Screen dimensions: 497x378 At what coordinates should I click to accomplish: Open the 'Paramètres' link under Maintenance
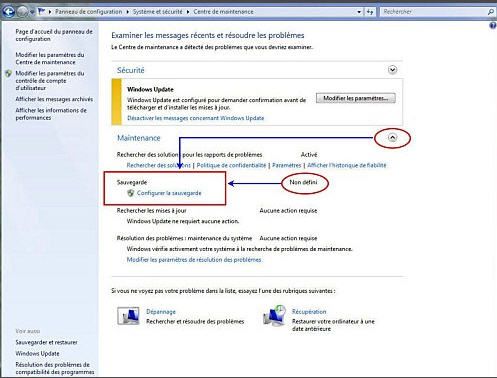click(287, 165)
